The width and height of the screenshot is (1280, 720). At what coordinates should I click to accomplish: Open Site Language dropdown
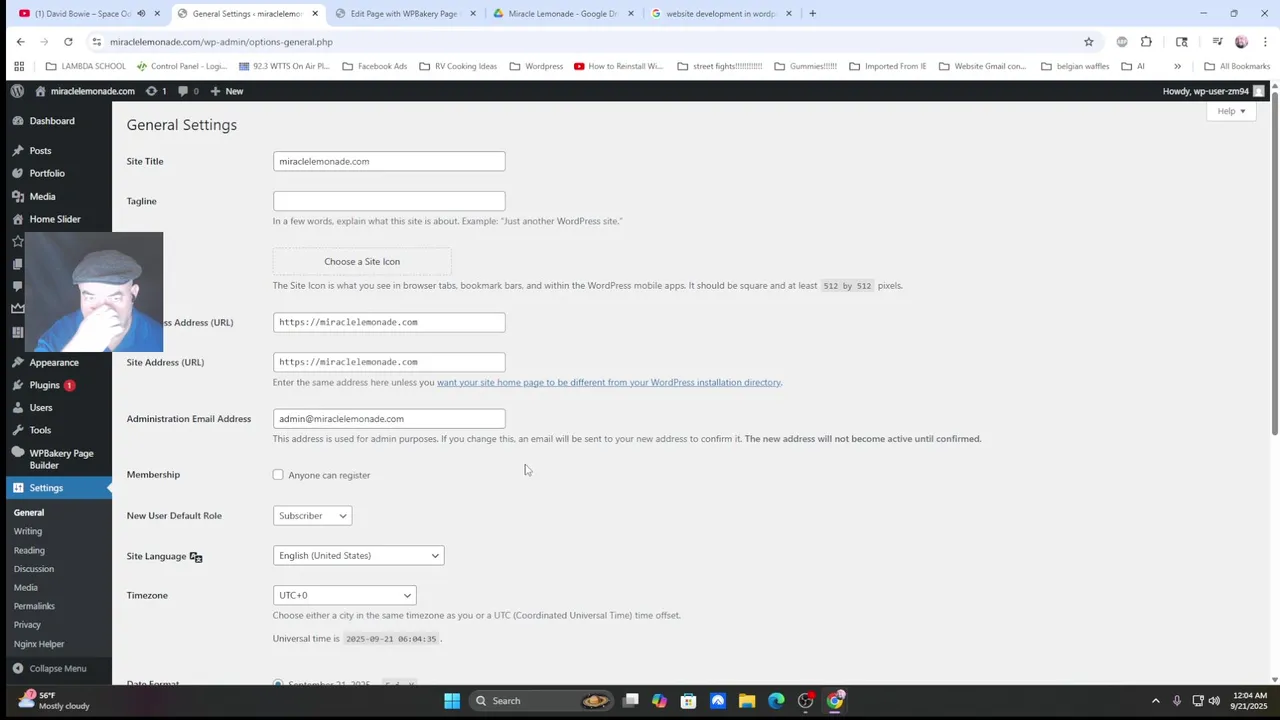click(358, 556)
